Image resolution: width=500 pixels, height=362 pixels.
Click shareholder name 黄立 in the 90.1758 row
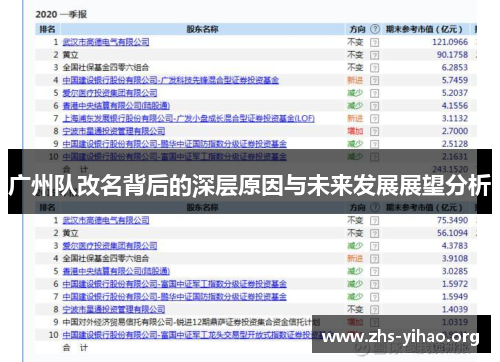click(x=70, y=55)
